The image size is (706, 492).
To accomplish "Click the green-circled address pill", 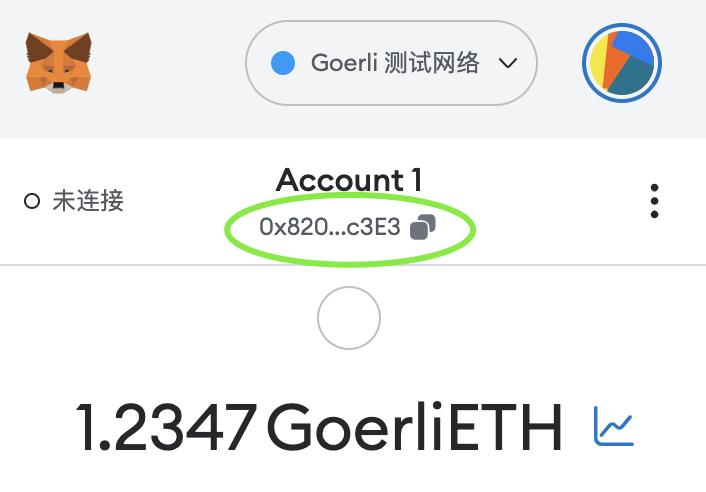I will click(350, 230).
